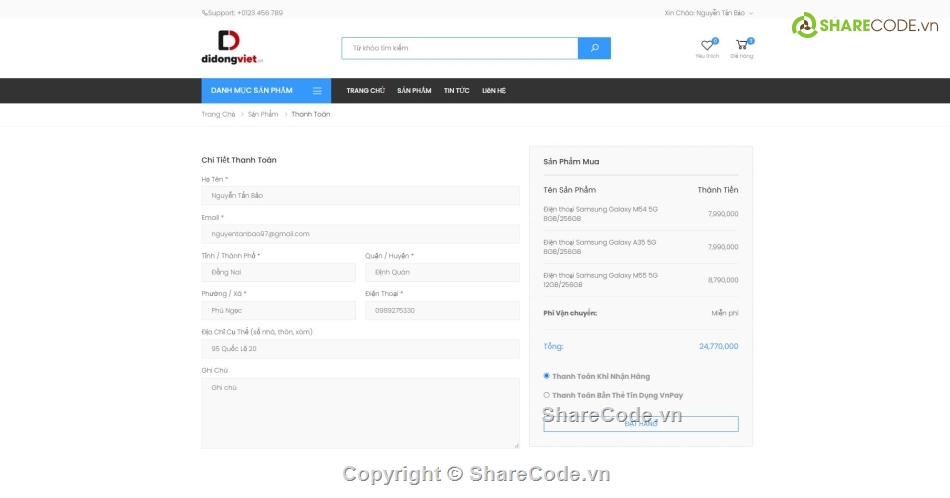950x498 pixels.
Task: Click Samsung Galaxy M55 5G product row
Action: click(x=641, y=280)
